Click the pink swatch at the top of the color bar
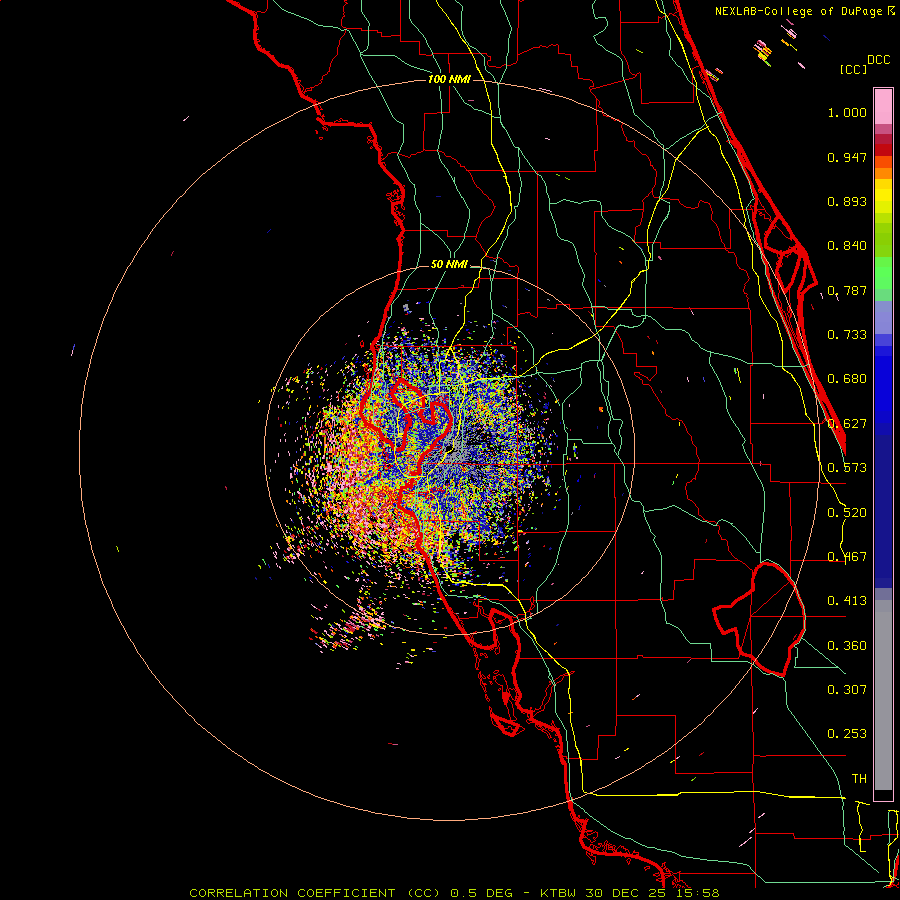Screen dimensions: 900x900 click(883, 107)
